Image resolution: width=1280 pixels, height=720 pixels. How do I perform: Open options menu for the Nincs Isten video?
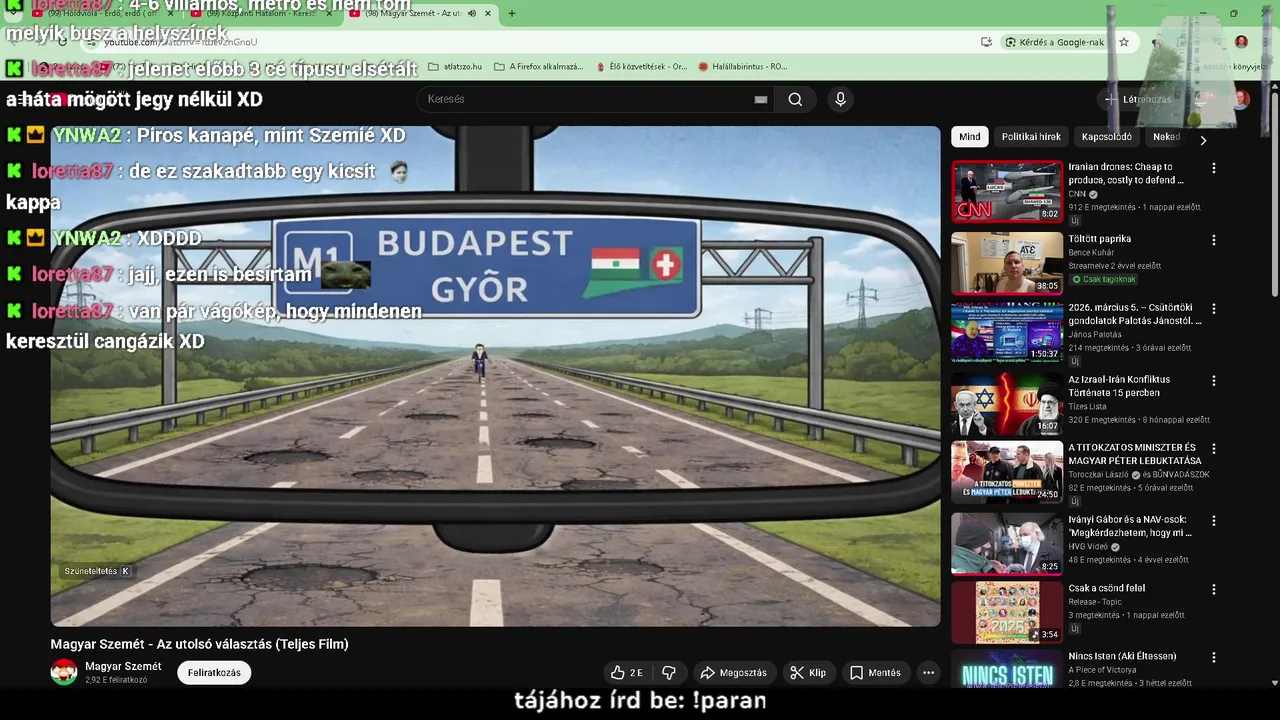tap(1214, 658)
